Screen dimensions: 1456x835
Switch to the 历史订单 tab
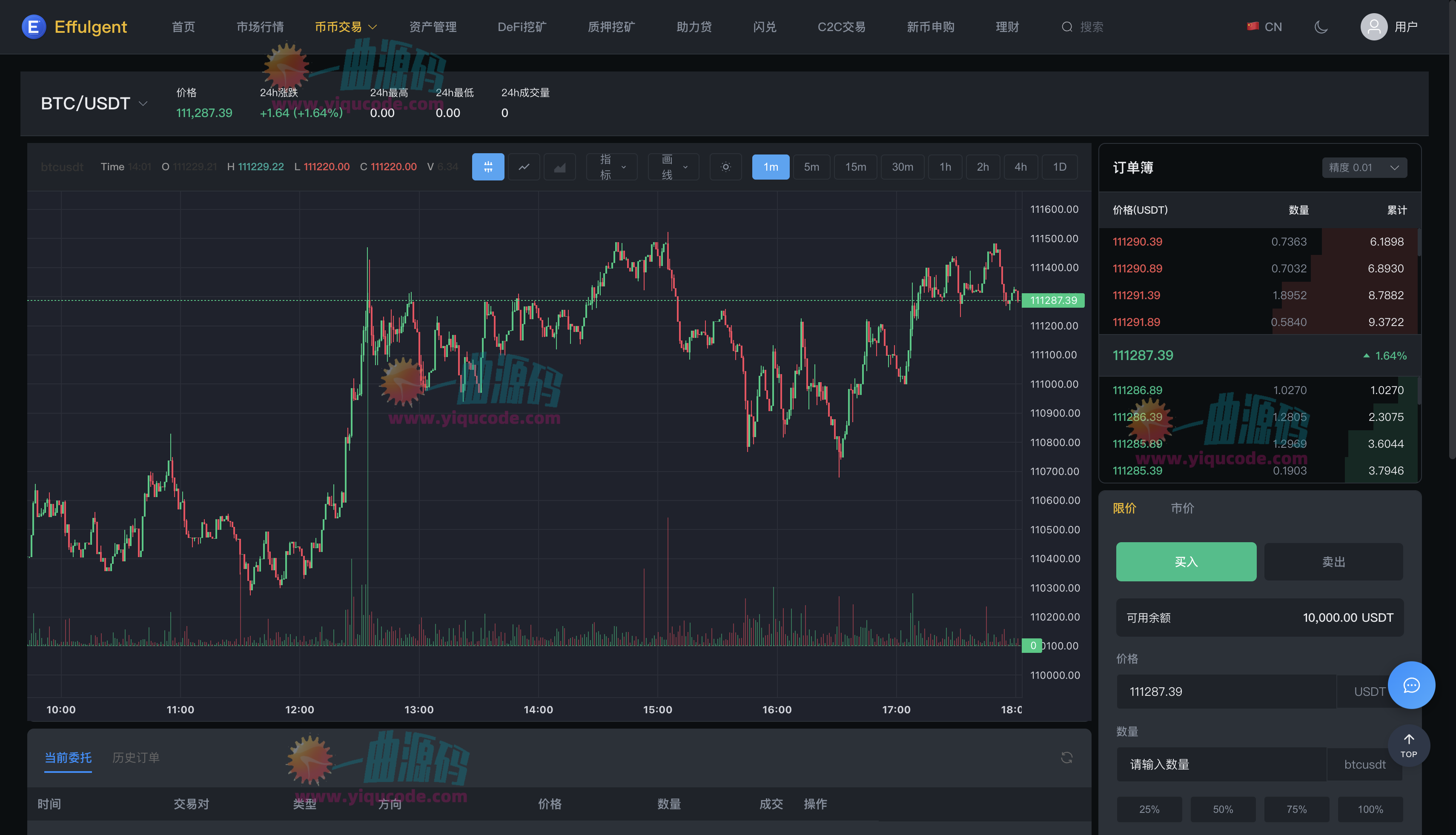135,758
